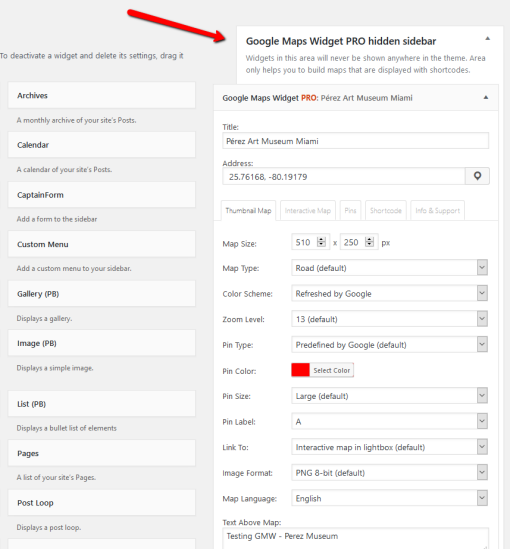The height and width of the screenshot is (549, 510).
Task: Open the Interactive Map tab
Action: 308,210
